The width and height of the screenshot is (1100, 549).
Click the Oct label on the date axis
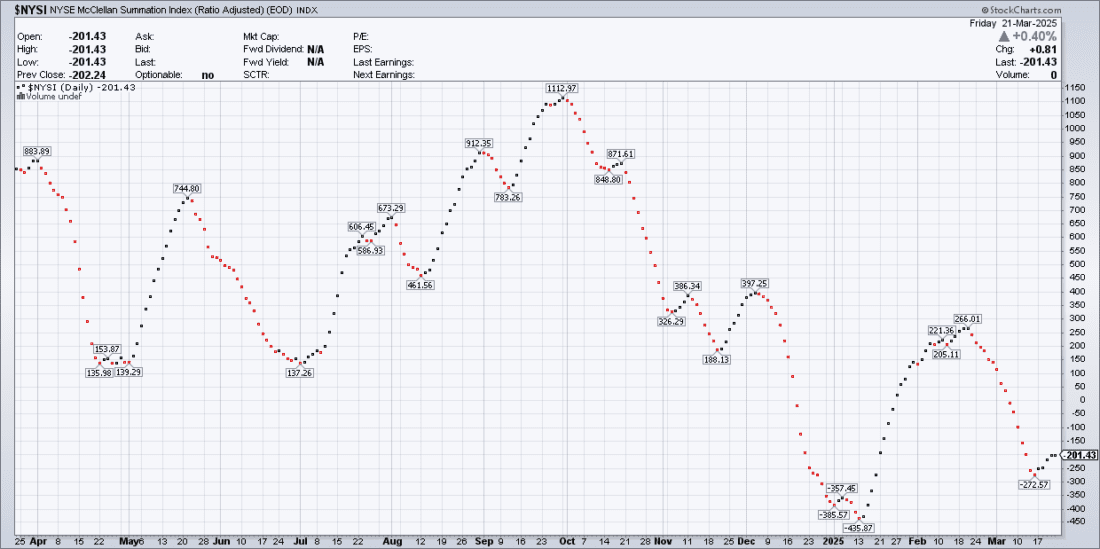[565, 540]
